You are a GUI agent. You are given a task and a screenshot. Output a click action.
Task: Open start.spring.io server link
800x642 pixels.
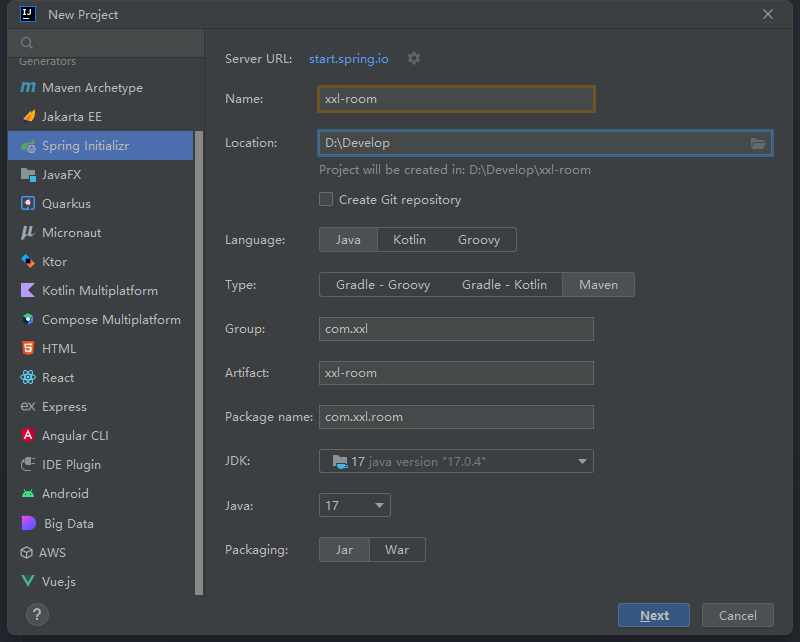click(x=348, y=59)
